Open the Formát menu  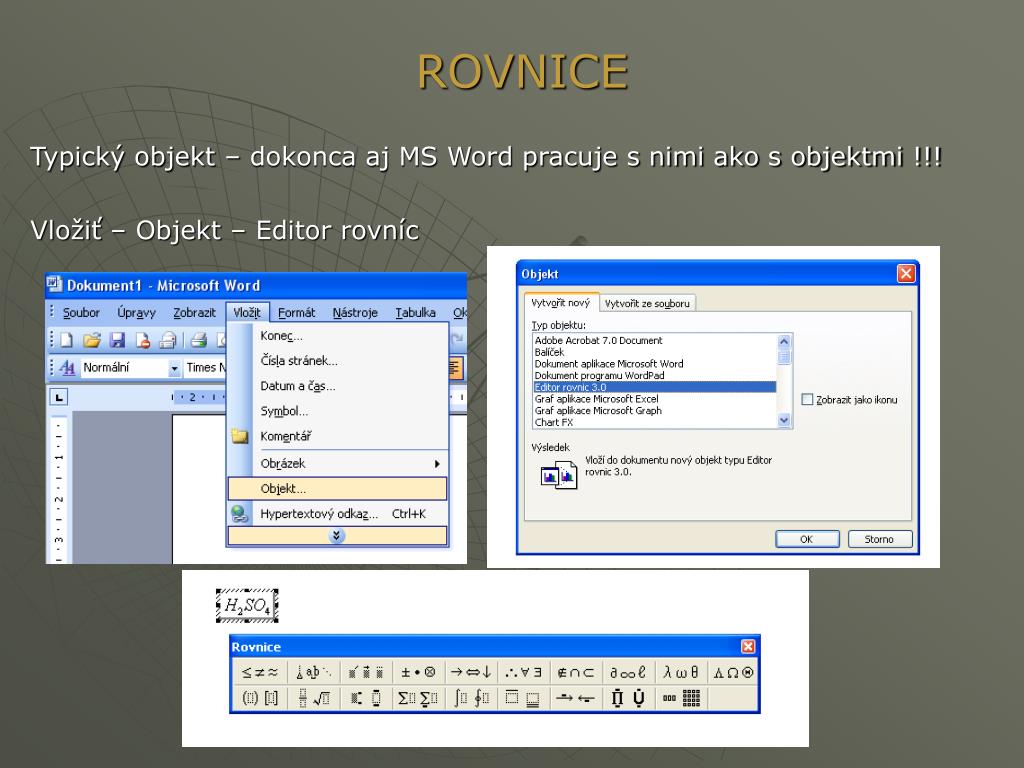point(296,313)
